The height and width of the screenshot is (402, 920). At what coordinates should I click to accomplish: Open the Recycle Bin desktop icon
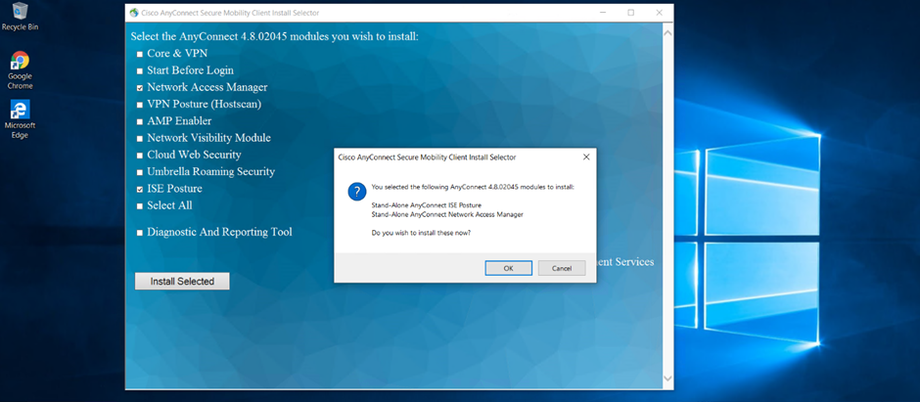(x=20, y=16)
